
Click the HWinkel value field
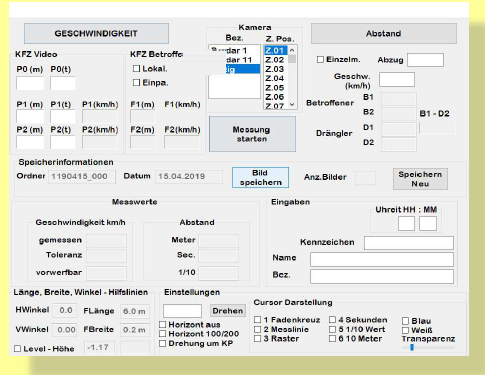65,310
